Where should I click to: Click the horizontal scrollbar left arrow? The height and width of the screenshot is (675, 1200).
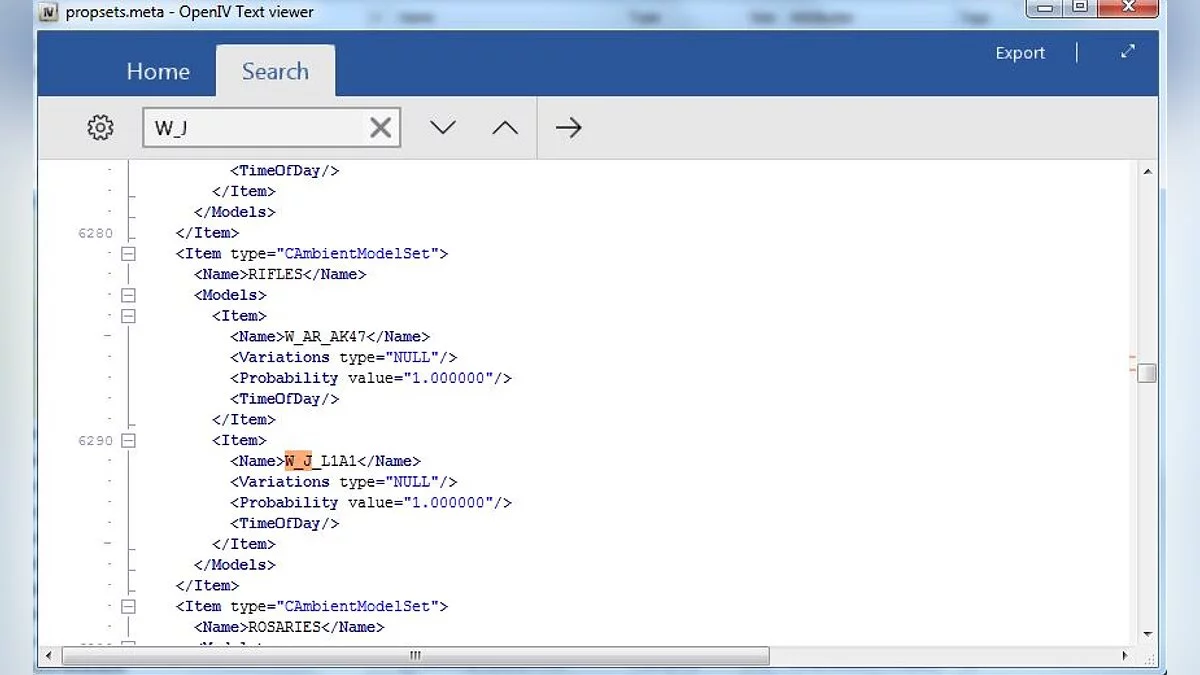pos(50,656)
